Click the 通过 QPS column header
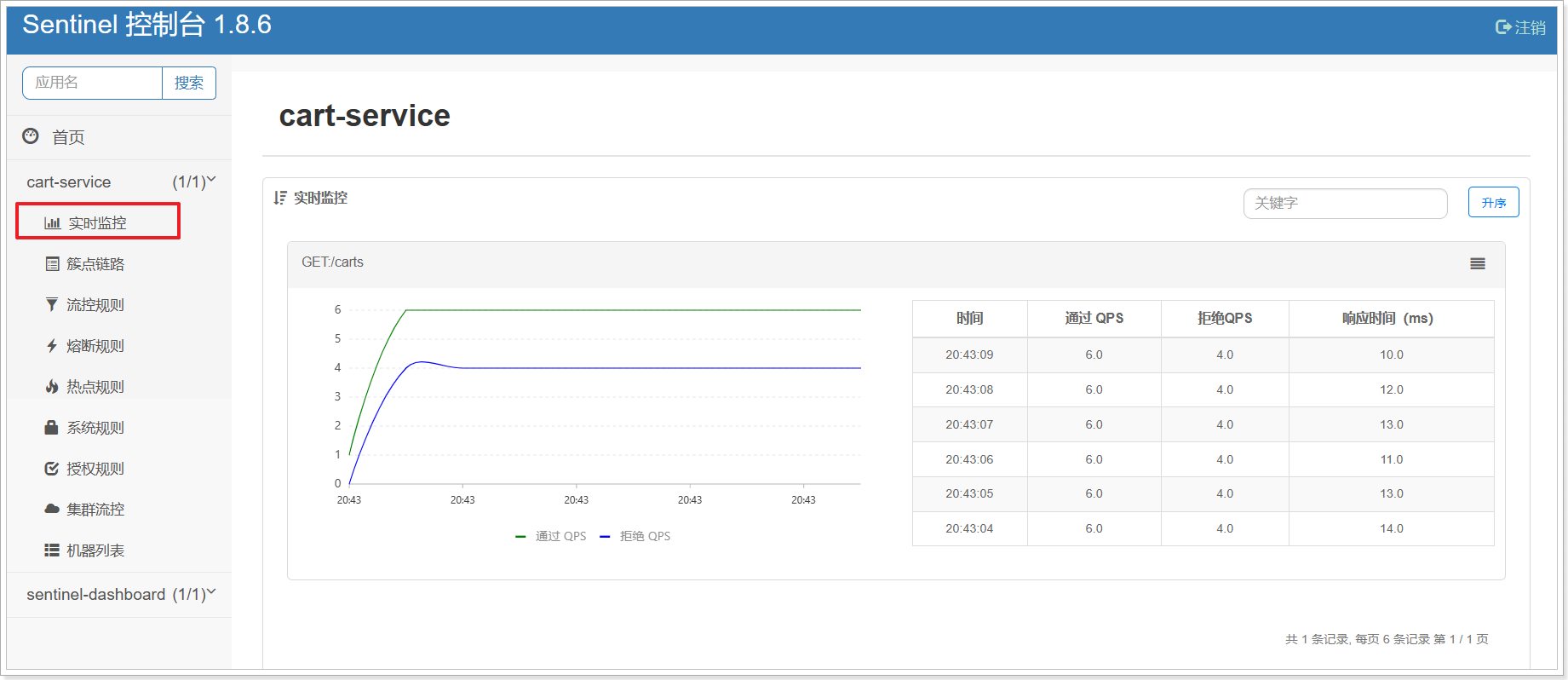Image resolution: width=1568 pixels, height=680 pixels. [1094, 318]
